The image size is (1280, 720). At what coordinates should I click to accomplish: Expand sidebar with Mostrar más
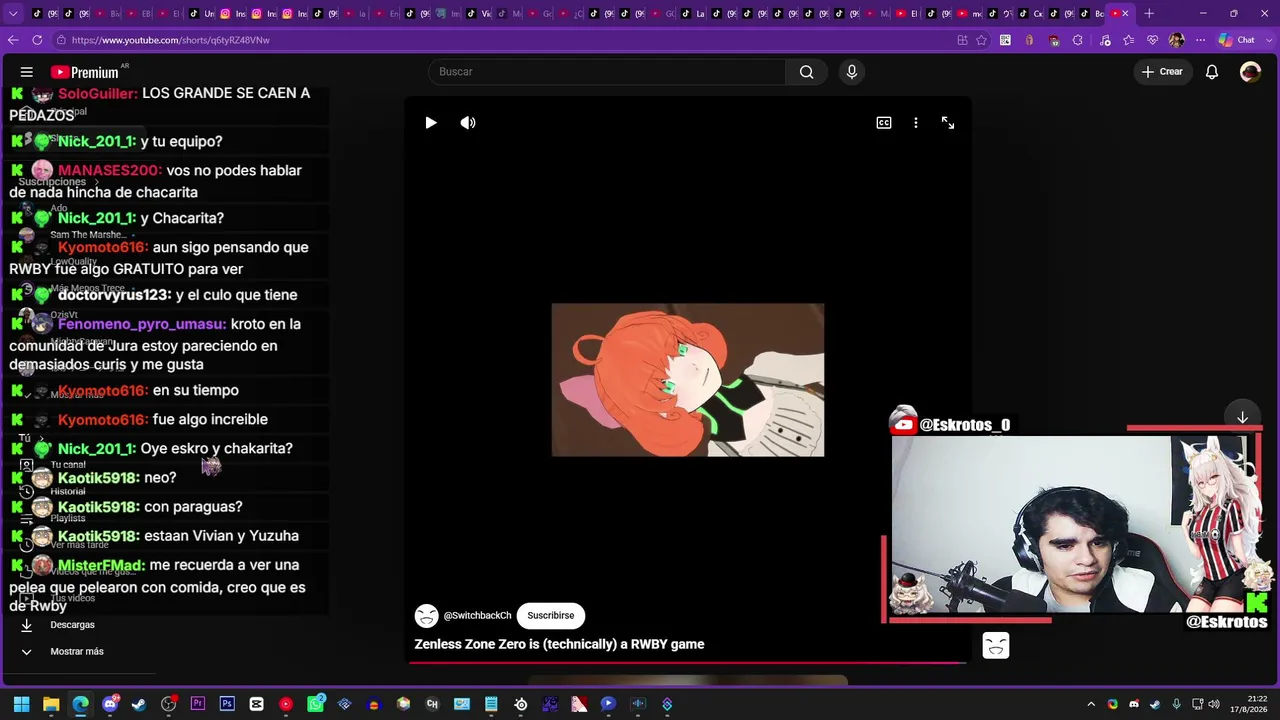tap(77, 652)
